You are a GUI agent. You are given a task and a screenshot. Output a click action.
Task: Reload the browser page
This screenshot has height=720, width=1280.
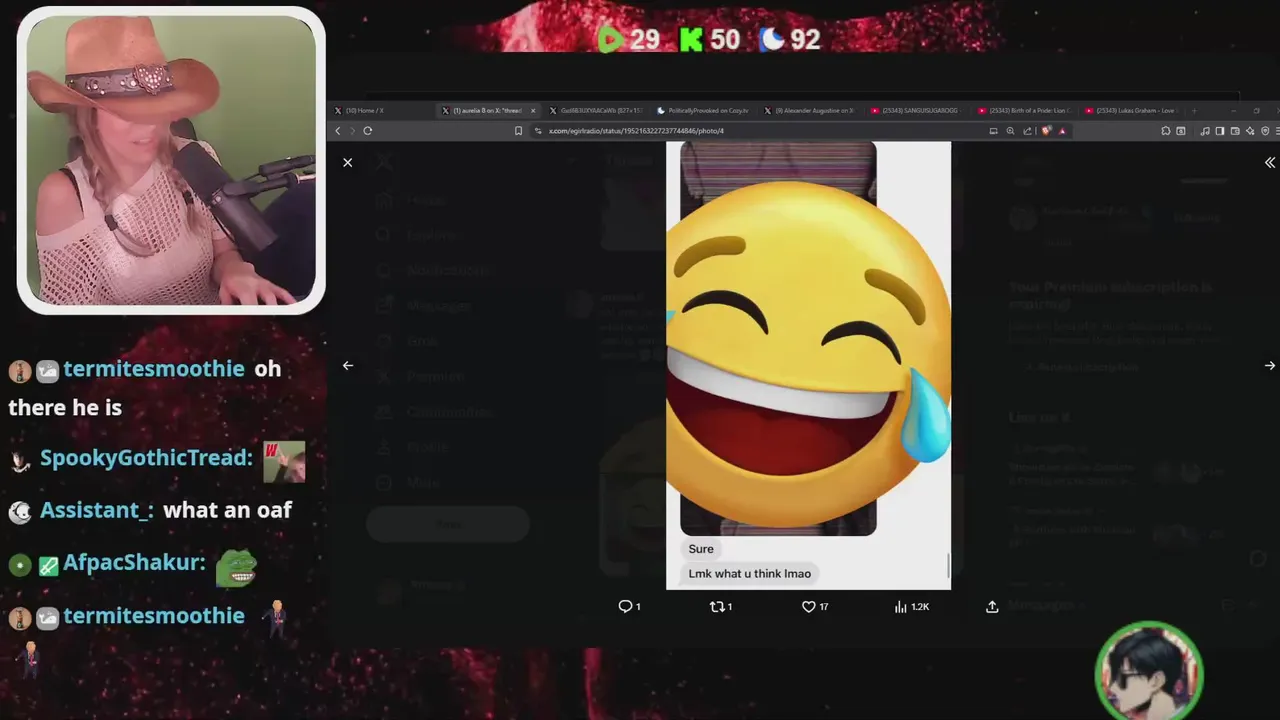[368, 131]
